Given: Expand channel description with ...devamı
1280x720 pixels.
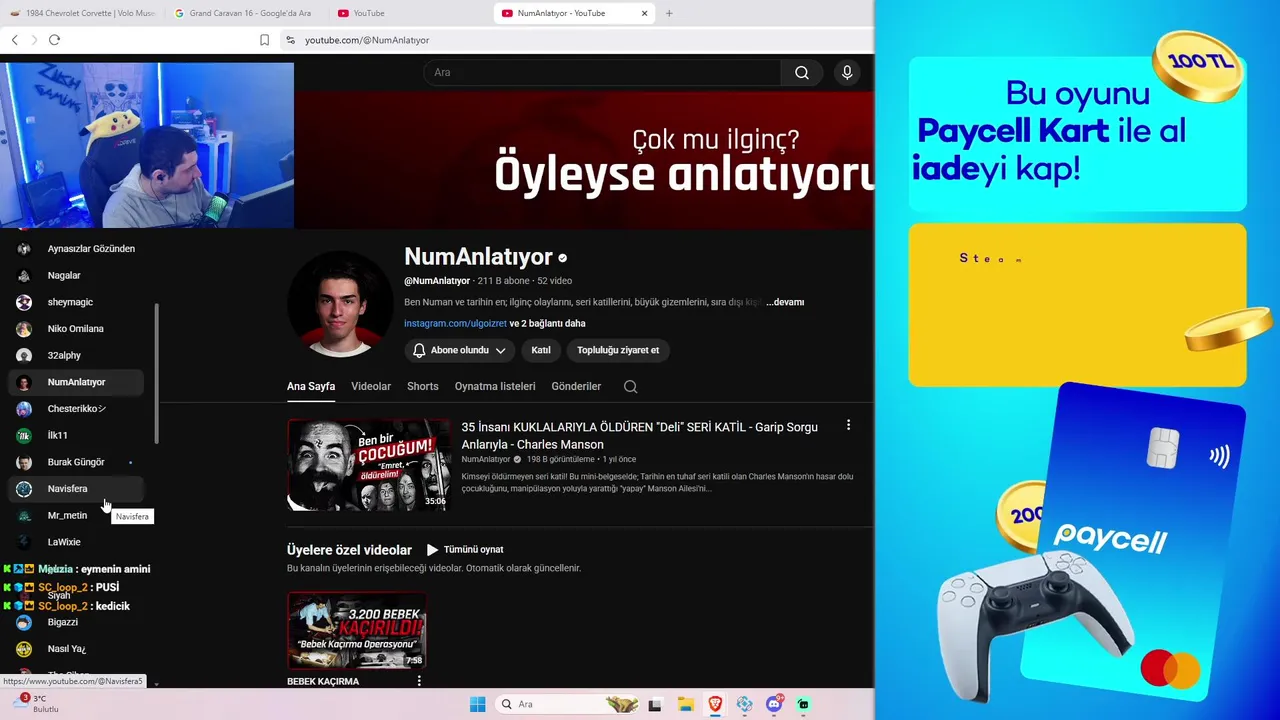Looking at the screenshot, I should [785, 302].
